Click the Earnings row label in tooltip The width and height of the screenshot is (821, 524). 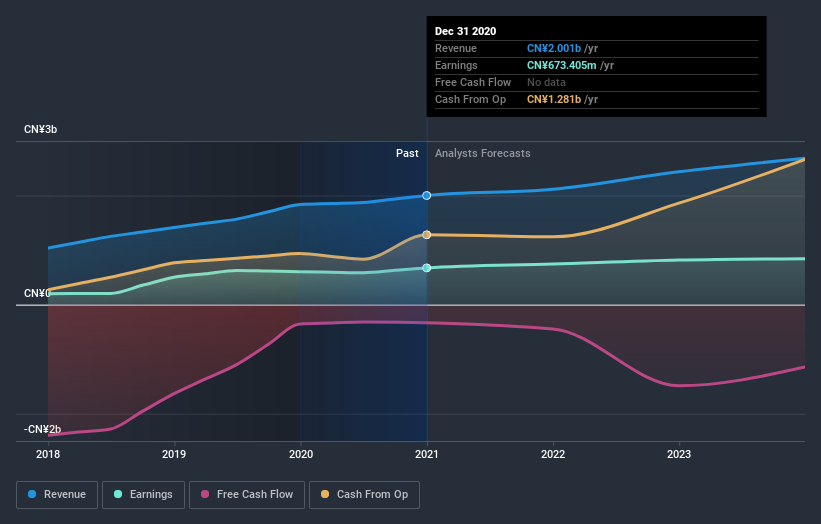(x=456, y=65)
